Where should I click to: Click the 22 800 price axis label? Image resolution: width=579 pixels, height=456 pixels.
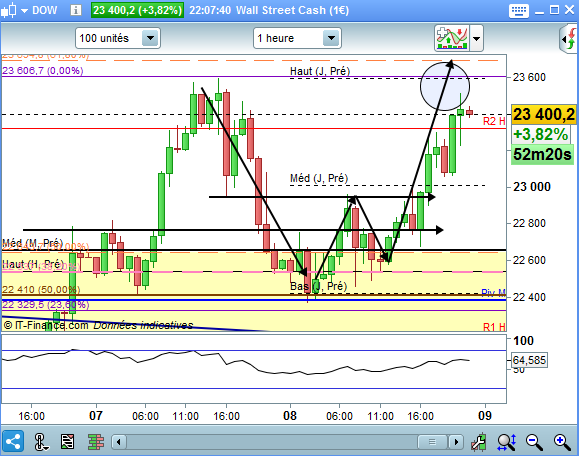point(529,223)
